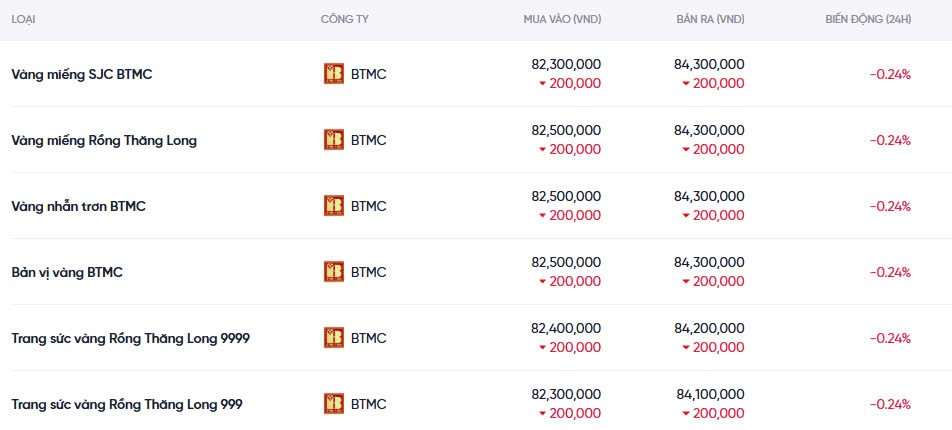Screen dimensions: 952x430
Task: Open the Vàng nhẫn trơn BTMC entry
Action: [x=78, y=206]
